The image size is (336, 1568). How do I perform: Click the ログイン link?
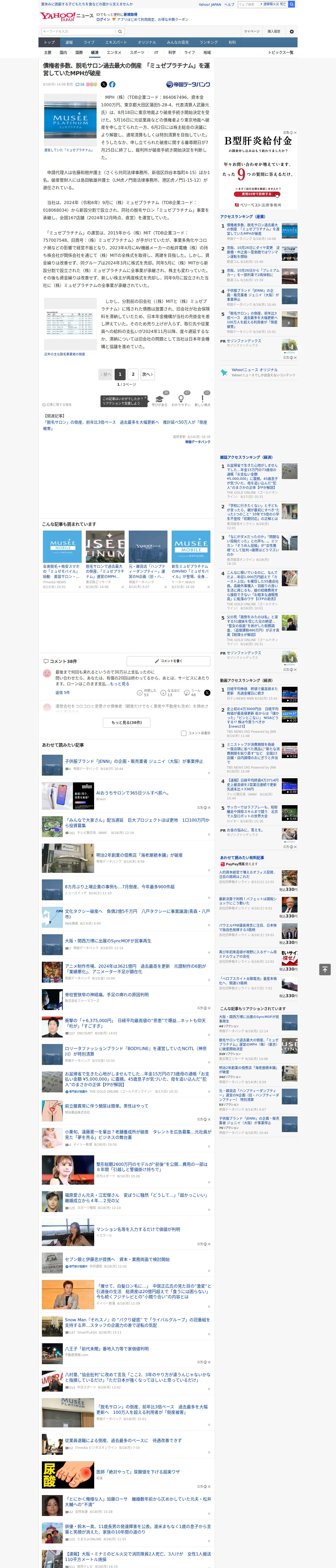pyautogui.click(x=103, y=20)
